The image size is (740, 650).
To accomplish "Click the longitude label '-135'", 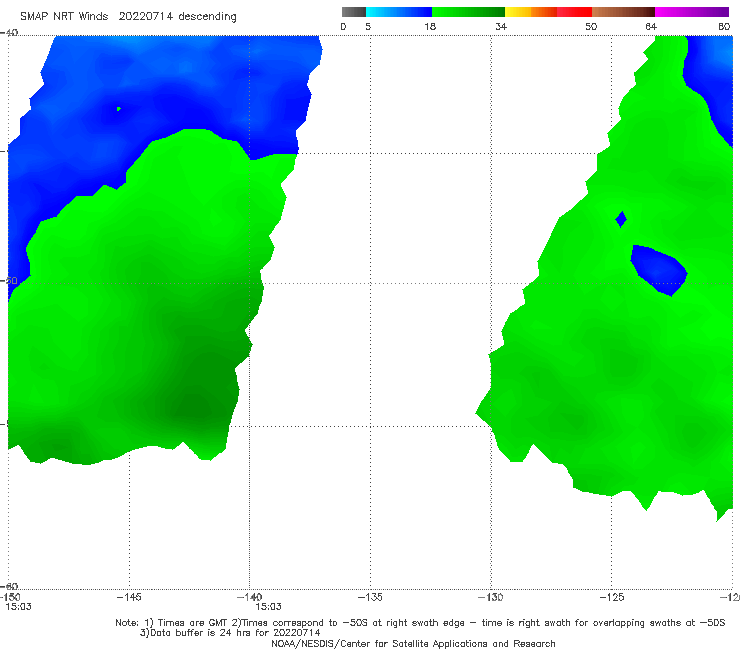I will pyautogui.click(x=370, y=597).
